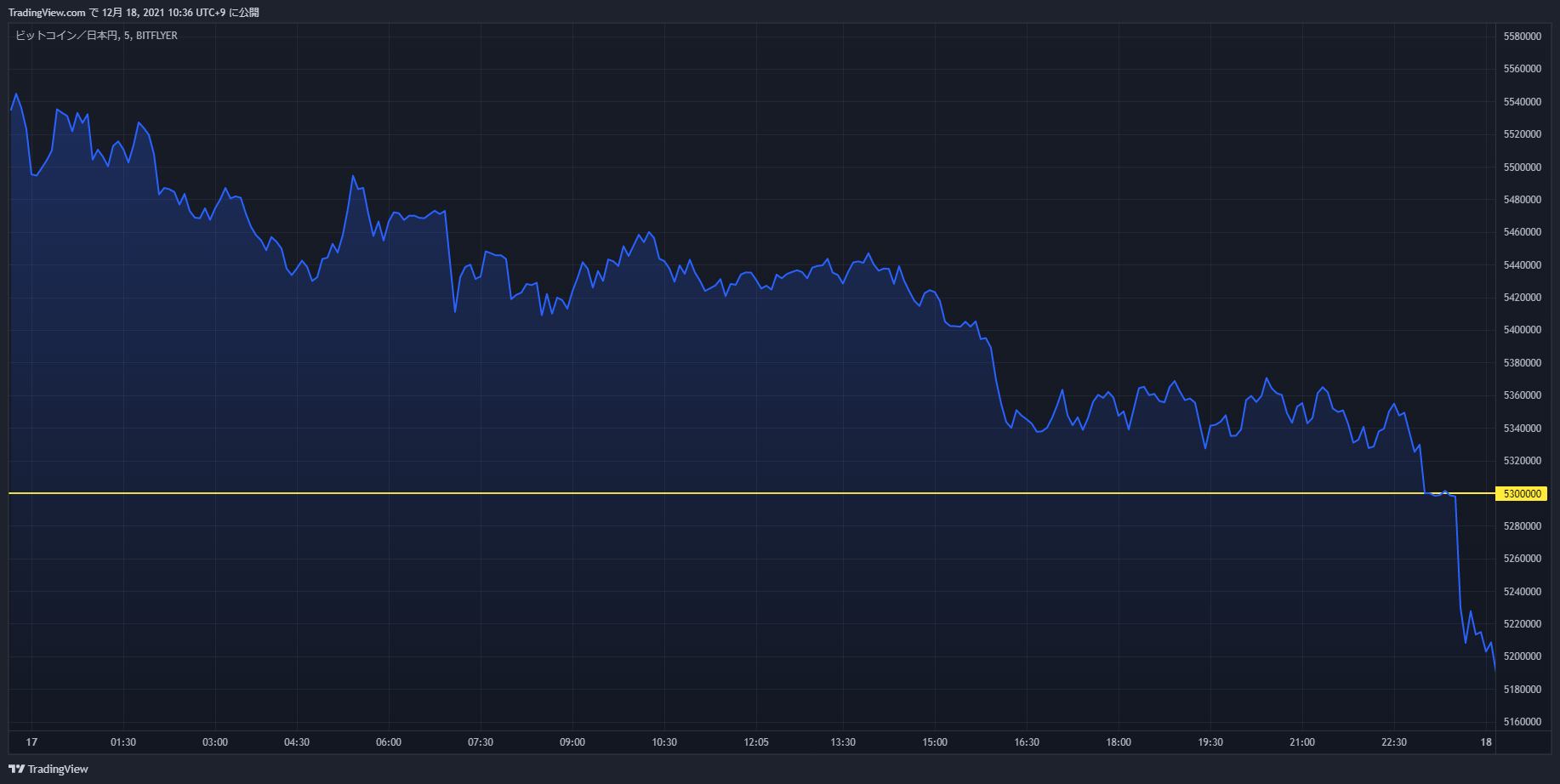Click the 15:00 time axis label

(x=935, y=742)
